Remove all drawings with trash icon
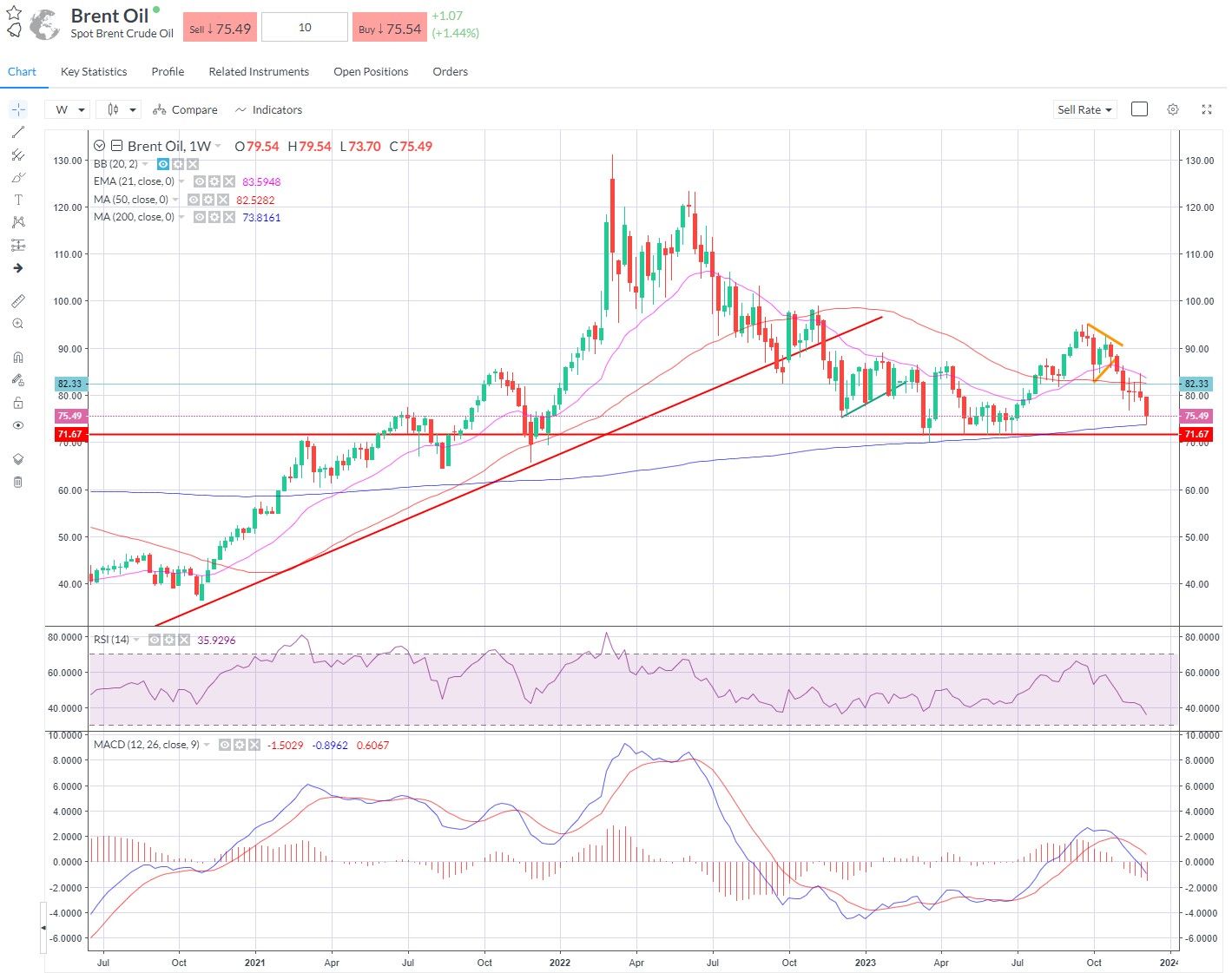This screenshot has height=973, width=1232. coord(18,482)
